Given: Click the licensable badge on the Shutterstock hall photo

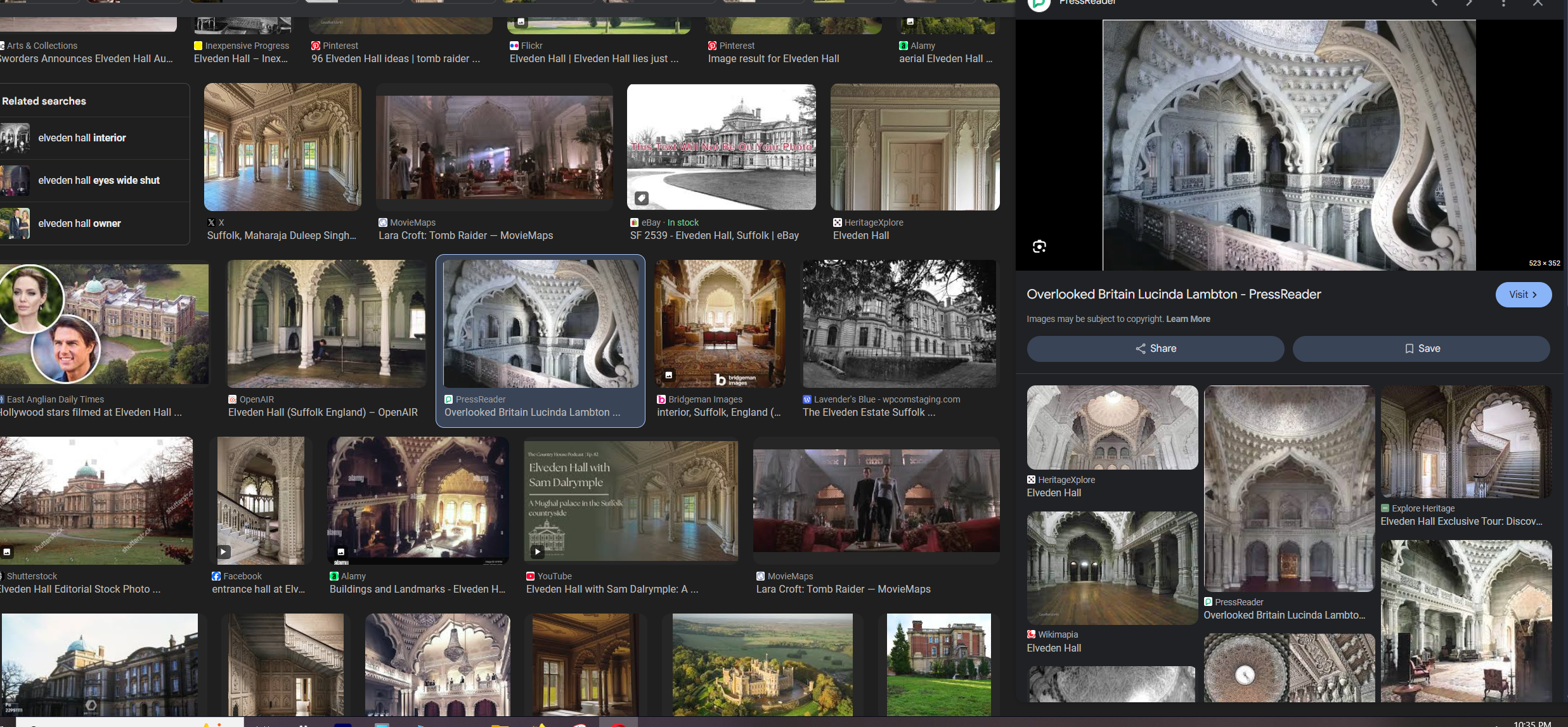Looking at the screenshot, I should (x=6, y=552).
